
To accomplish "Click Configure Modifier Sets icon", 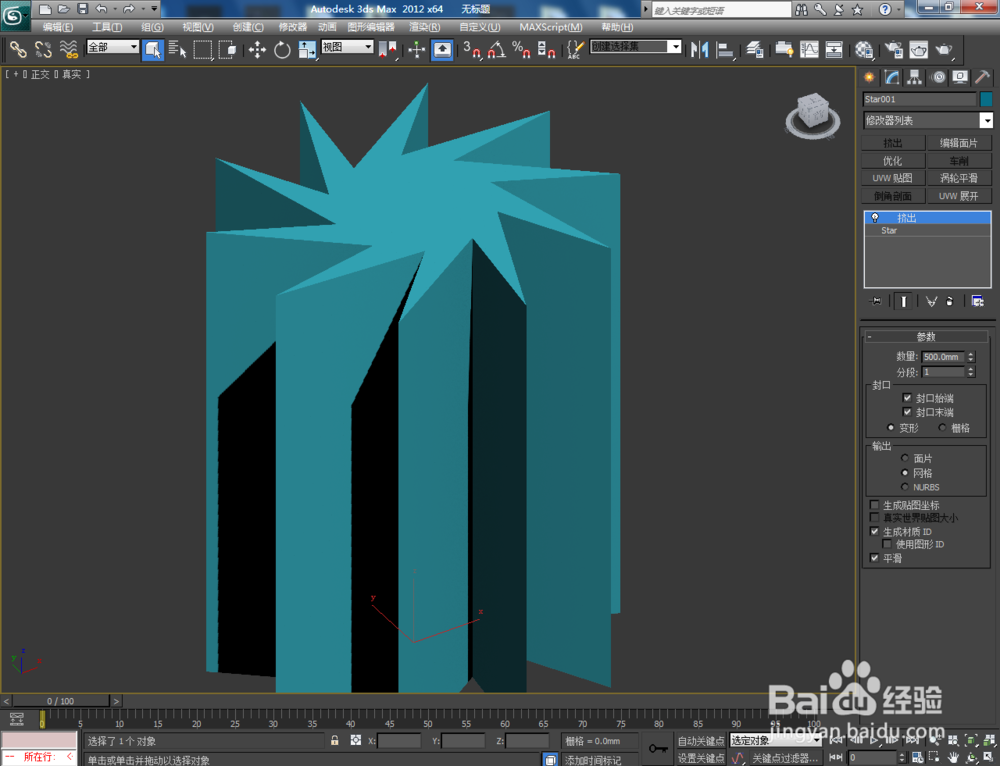I will pyautogui.click(x=977, y=301).
